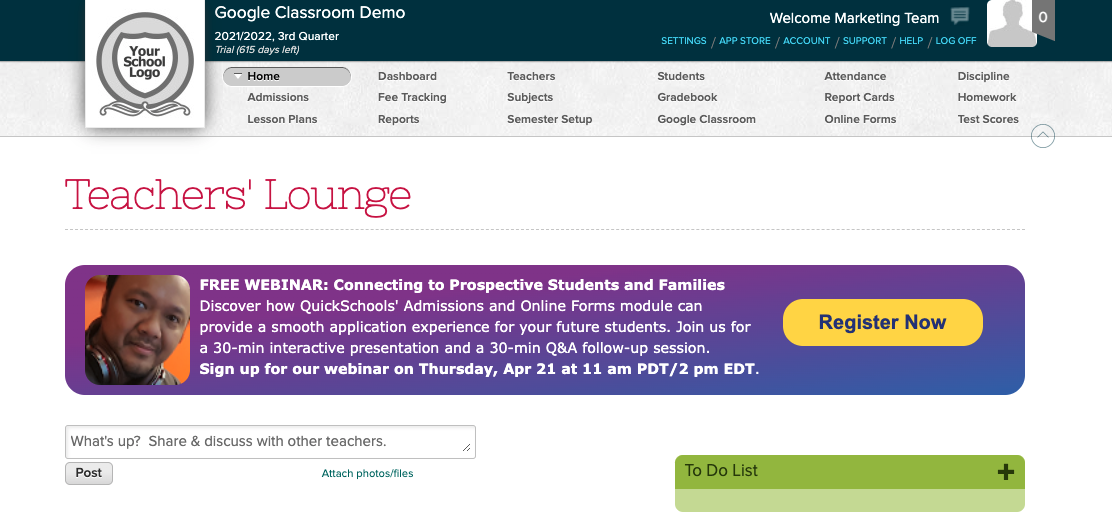The image size is (1112, 528).
Task: Open the App Store link
Action: pos(745,41)
